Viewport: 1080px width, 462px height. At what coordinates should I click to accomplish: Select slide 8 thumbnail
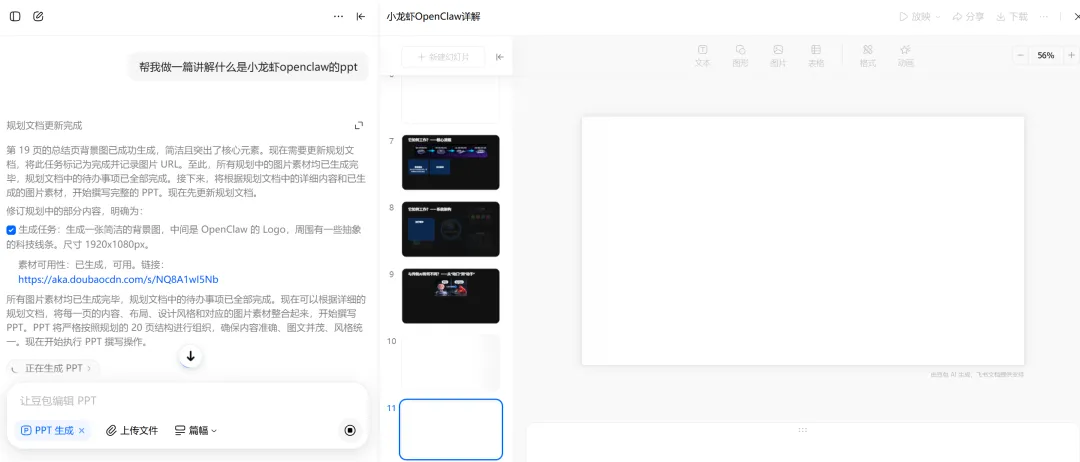click(x=450, y=229)
